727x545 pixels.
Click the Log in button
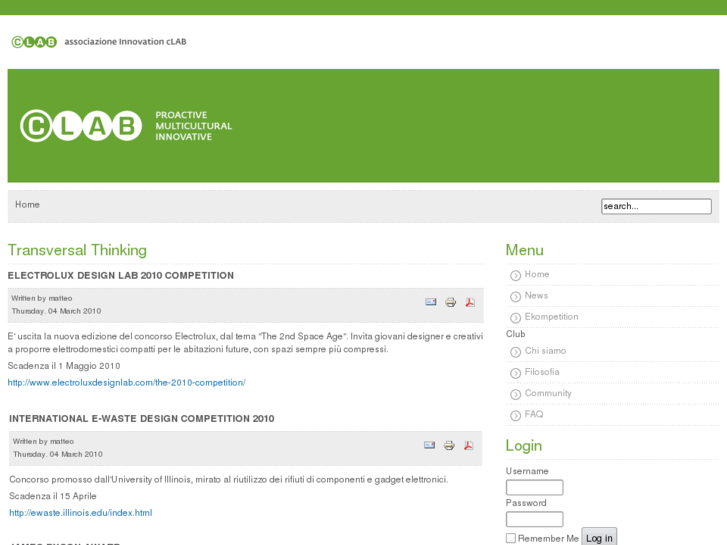(x=599, y=538)
